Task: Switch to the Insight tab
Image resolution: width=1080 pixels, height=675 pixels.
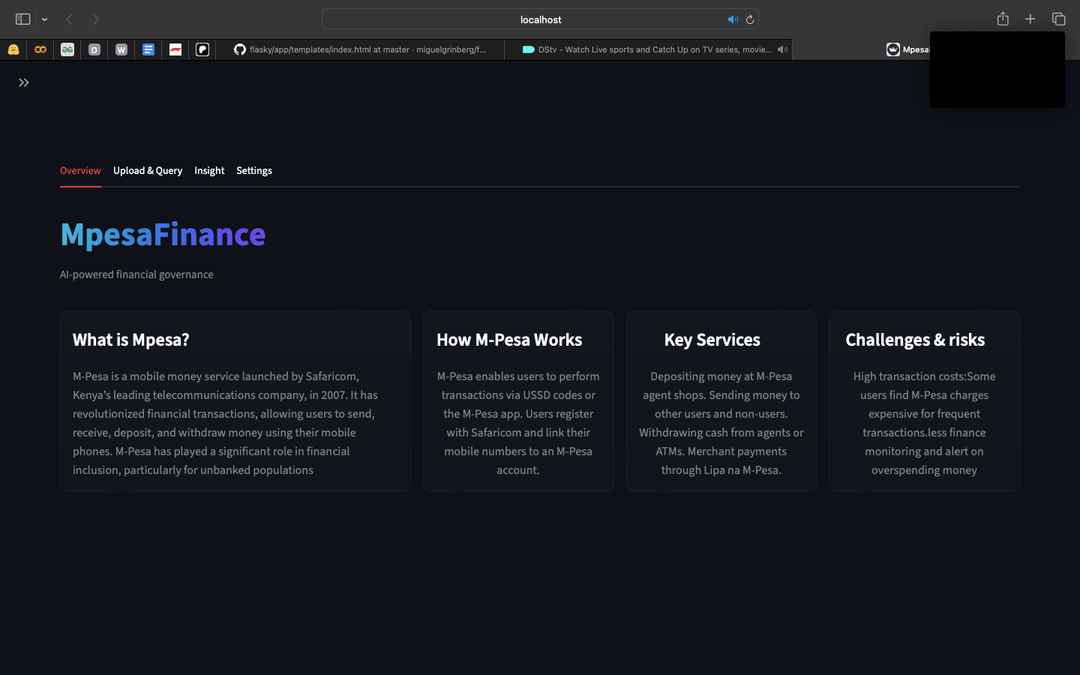Action: click(x=209, y=171)
